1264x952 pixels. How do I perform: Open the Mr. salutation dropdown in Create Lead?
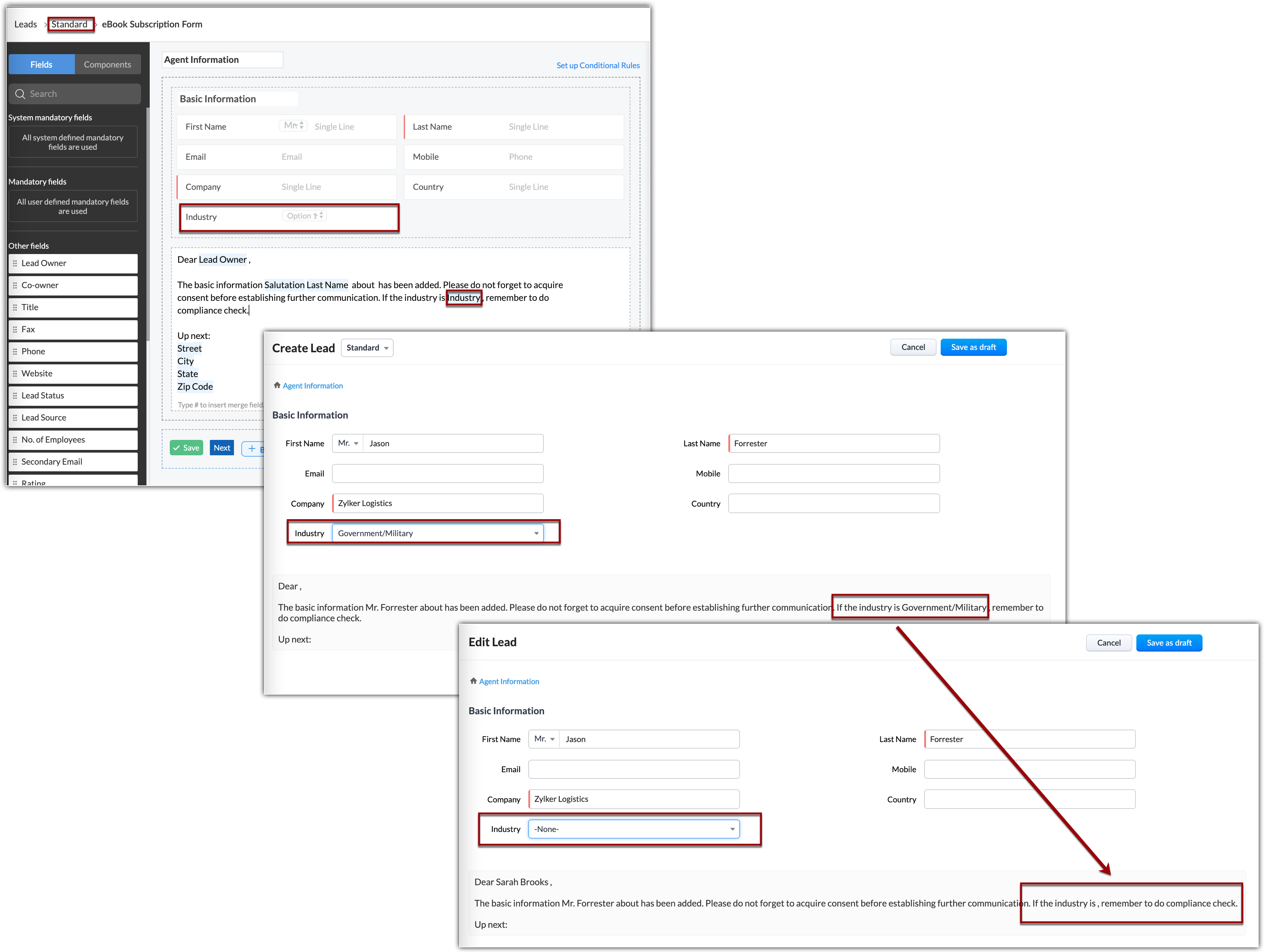(348, 444)
